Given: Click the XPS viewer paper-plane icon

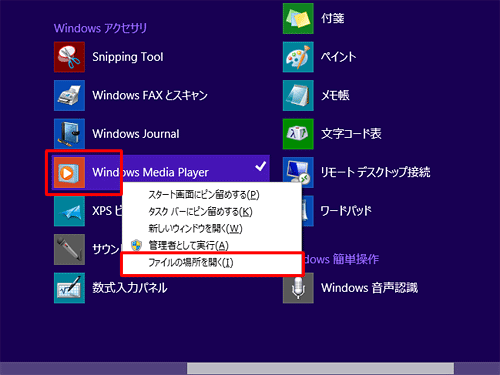Looking at the screenshot, I should (69, 211).
